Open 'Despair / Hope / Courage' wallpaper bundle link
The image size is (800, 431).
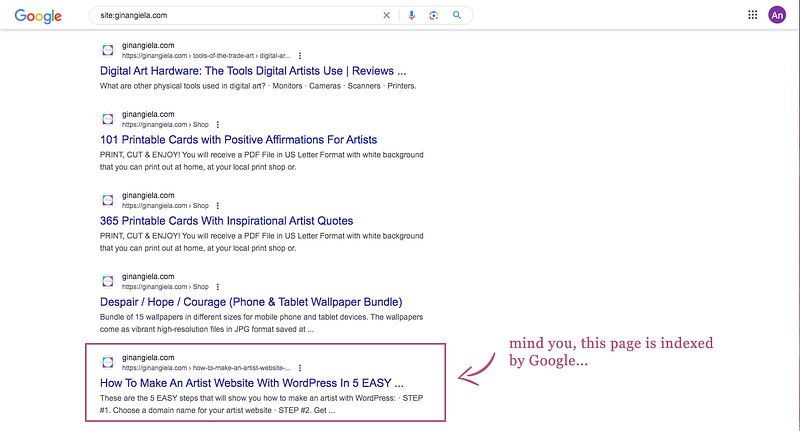251,302
